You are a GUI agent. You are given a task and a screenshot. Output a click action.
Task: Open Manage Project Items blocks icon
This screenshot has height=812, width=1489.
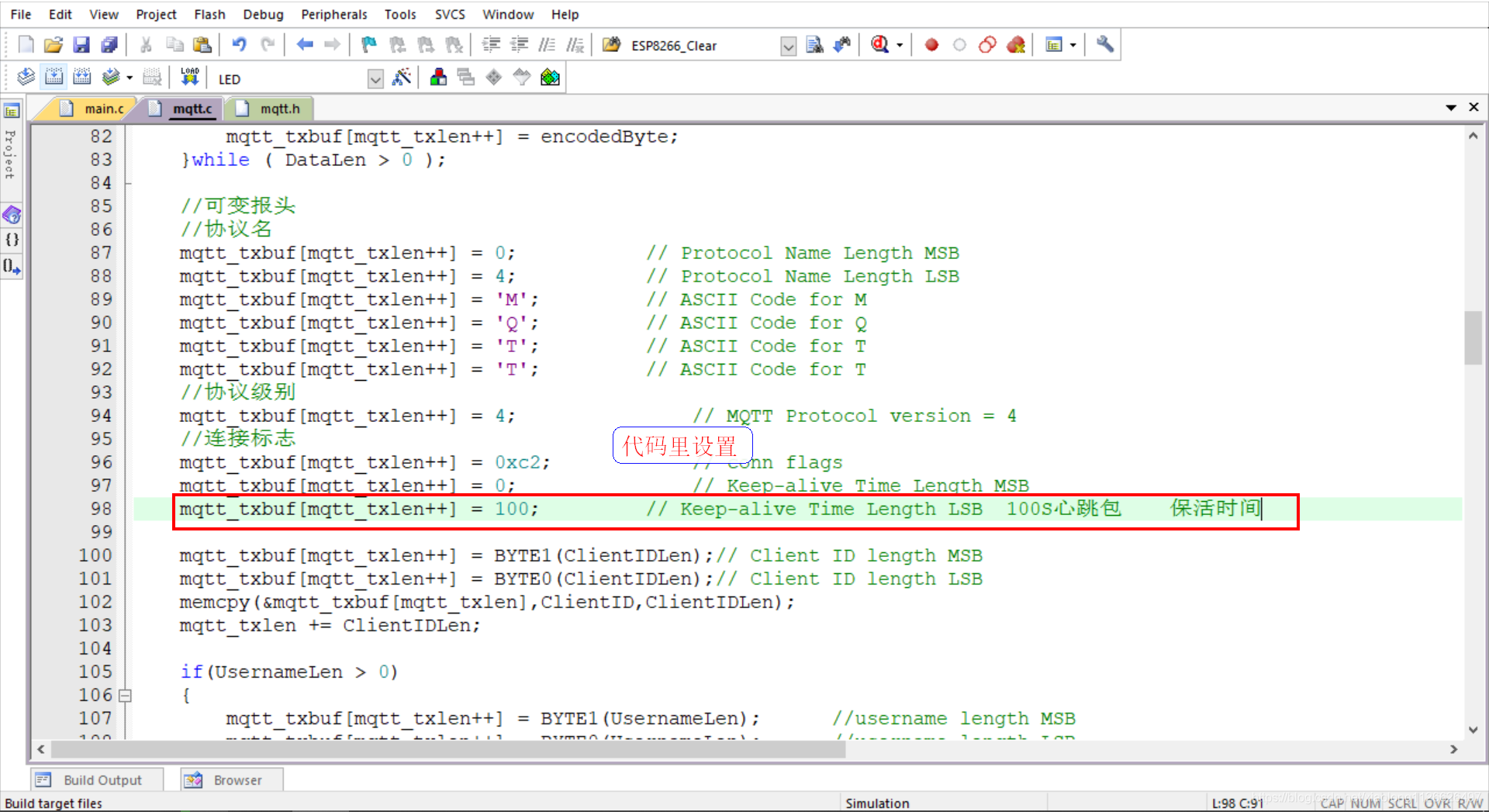(438, 77)
